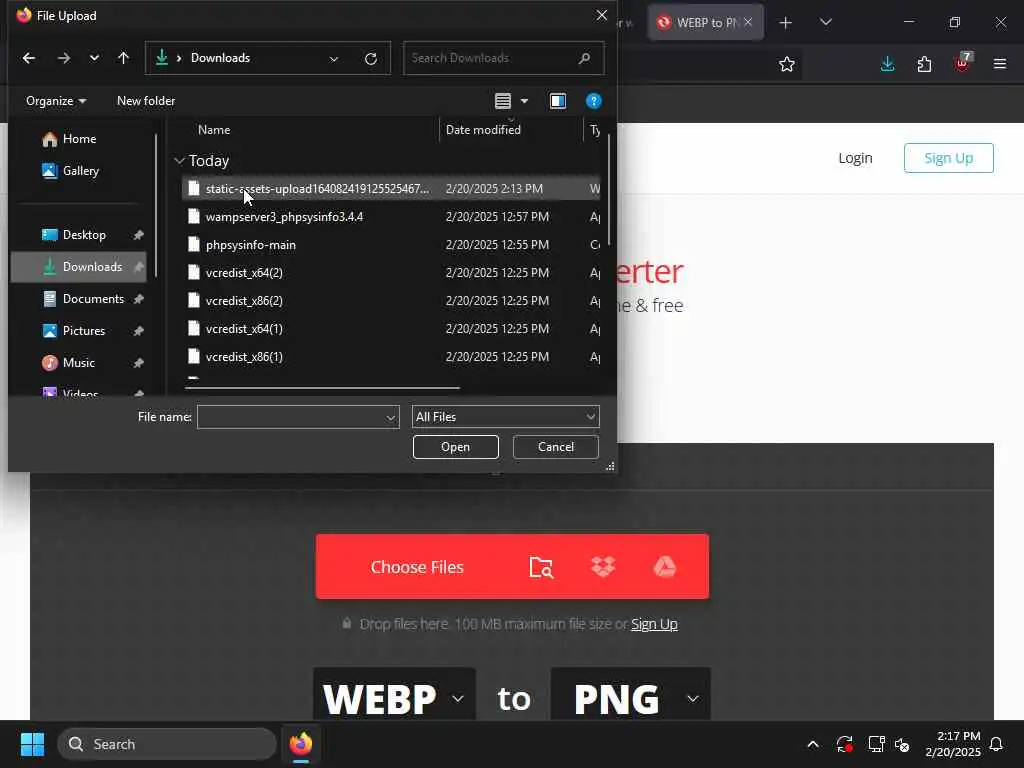Close the WEBP to PNG browser tab

pos(748,22)
